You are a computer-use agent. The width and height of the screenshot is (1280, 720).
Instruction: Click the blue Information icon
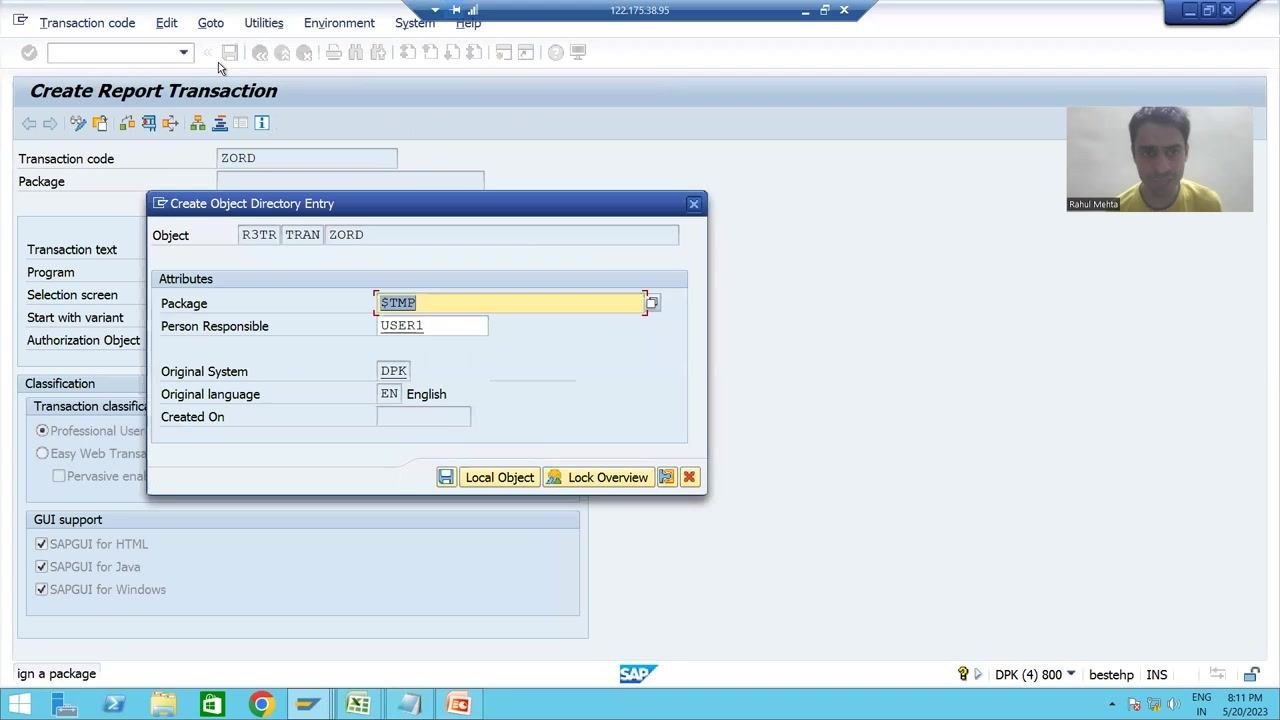pos(262,123)
